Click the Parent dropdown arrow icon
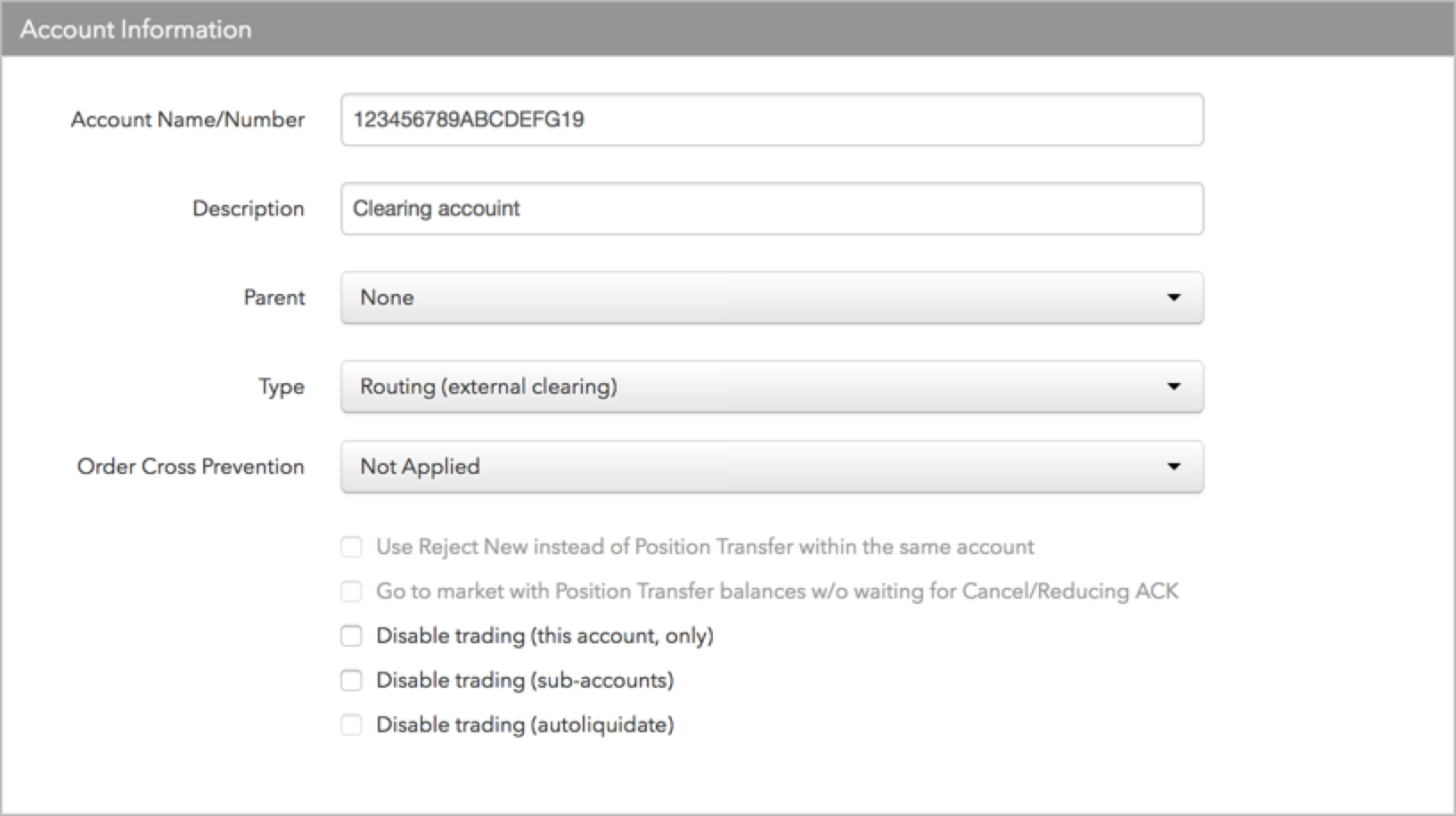Viewport: 1456px width, 816px height. pos(1174,298)
